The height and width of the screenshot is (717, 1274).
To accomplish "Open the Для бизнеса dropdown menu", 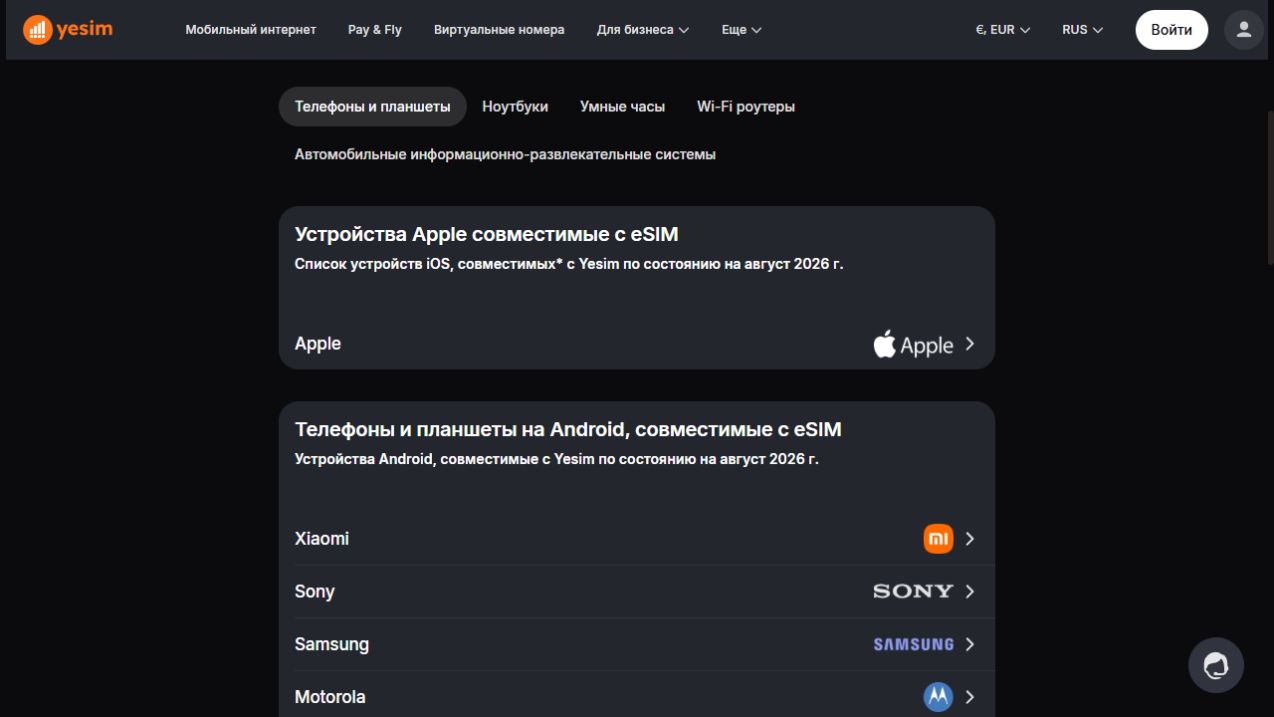I will (x=643, y=30).
